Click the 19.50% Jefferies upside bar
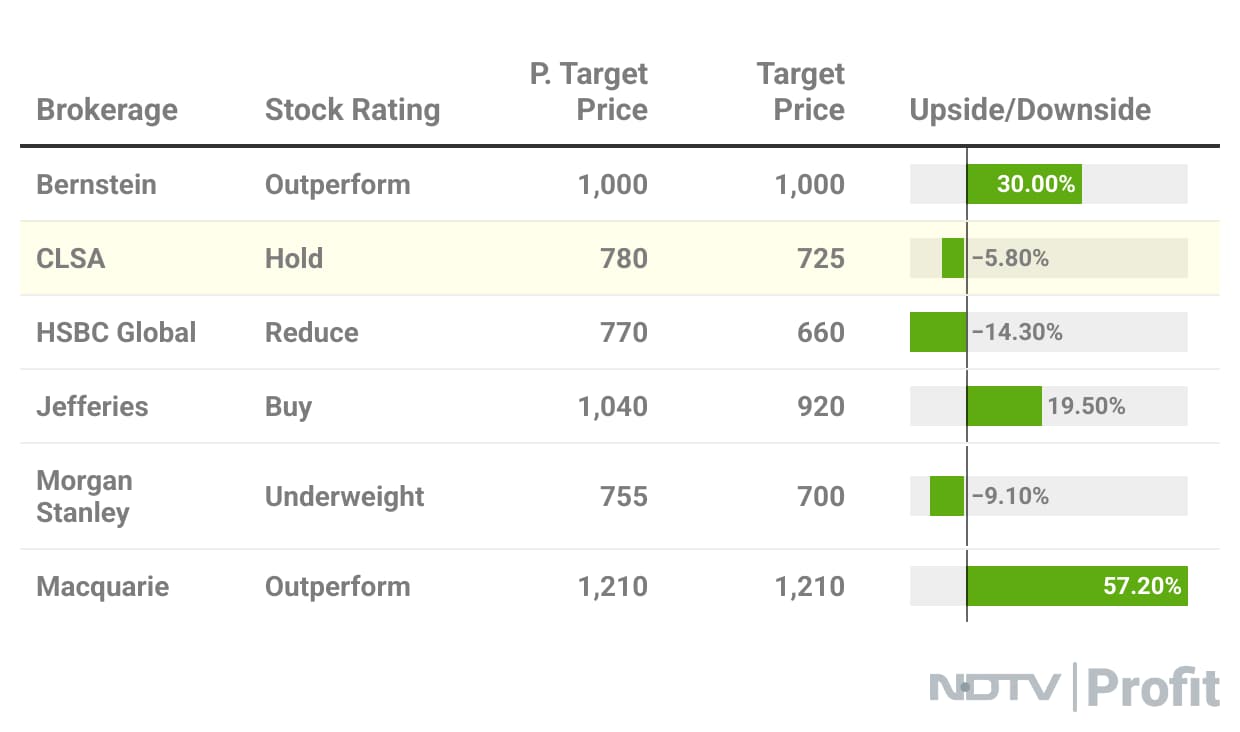 (1004, 406)
